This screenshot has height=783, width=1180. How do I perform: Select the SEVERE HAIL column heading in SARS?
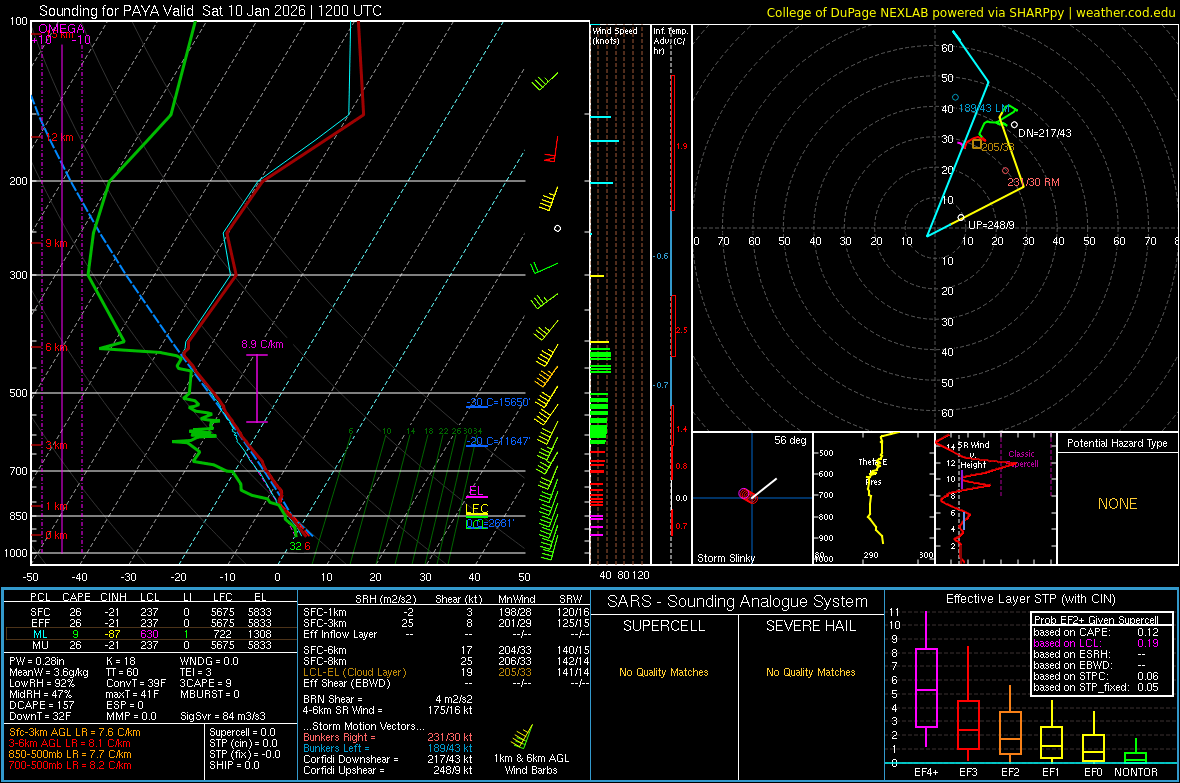coord(810,626)
